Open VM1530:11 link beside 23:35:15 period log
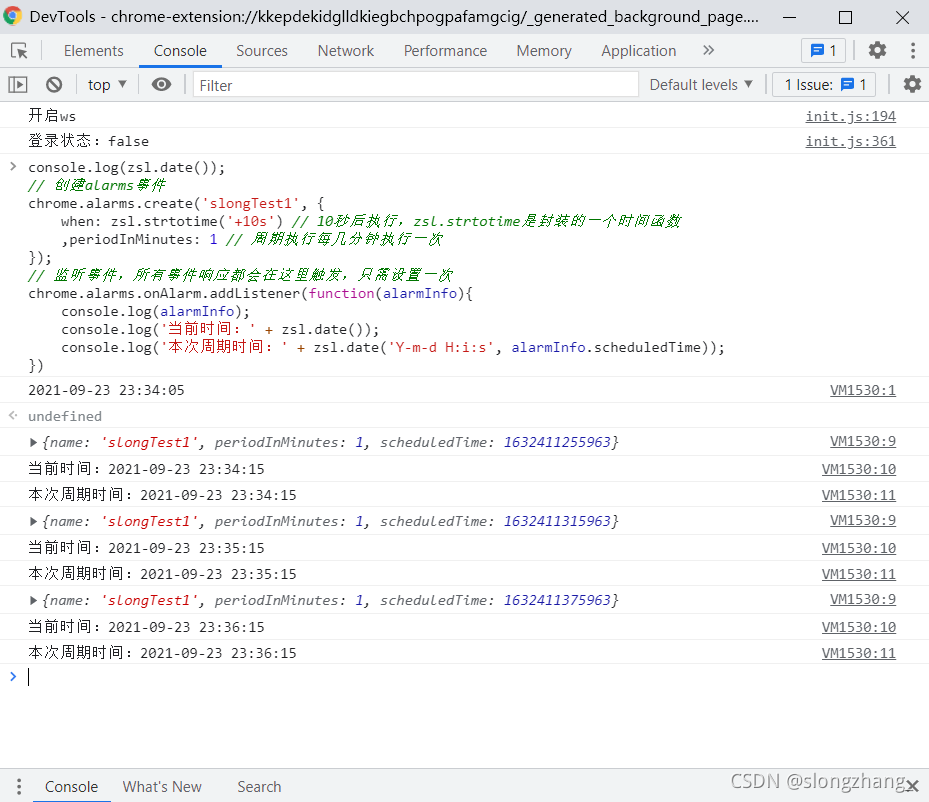The width and height of the screenshot is (929, 802). click(x=858, y=574)
